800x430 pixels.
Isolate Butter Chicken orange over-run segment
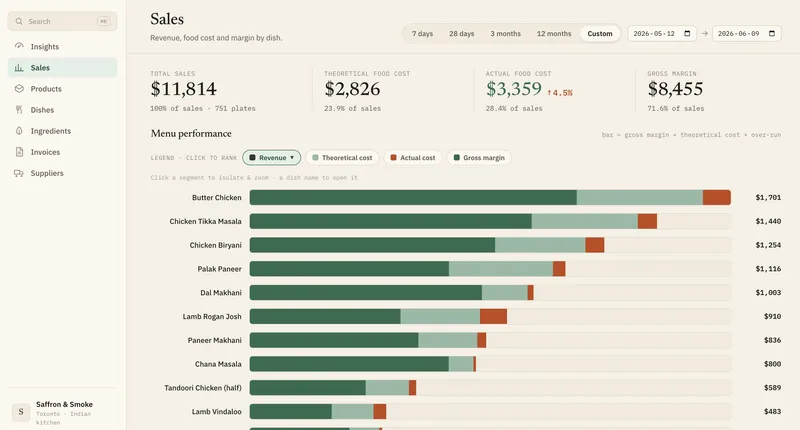[716, 197]
